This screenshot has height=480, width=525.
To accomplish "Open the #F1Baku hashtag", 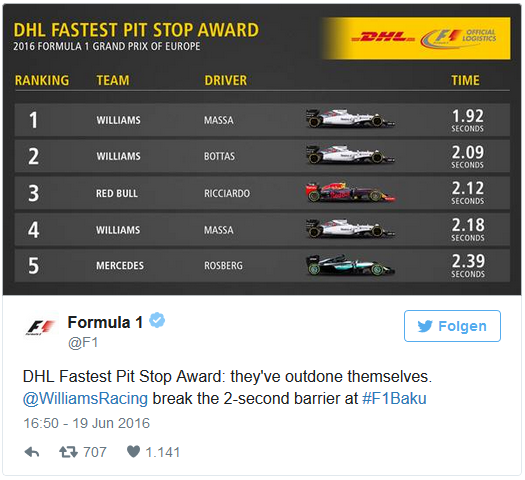I will 394,398.
